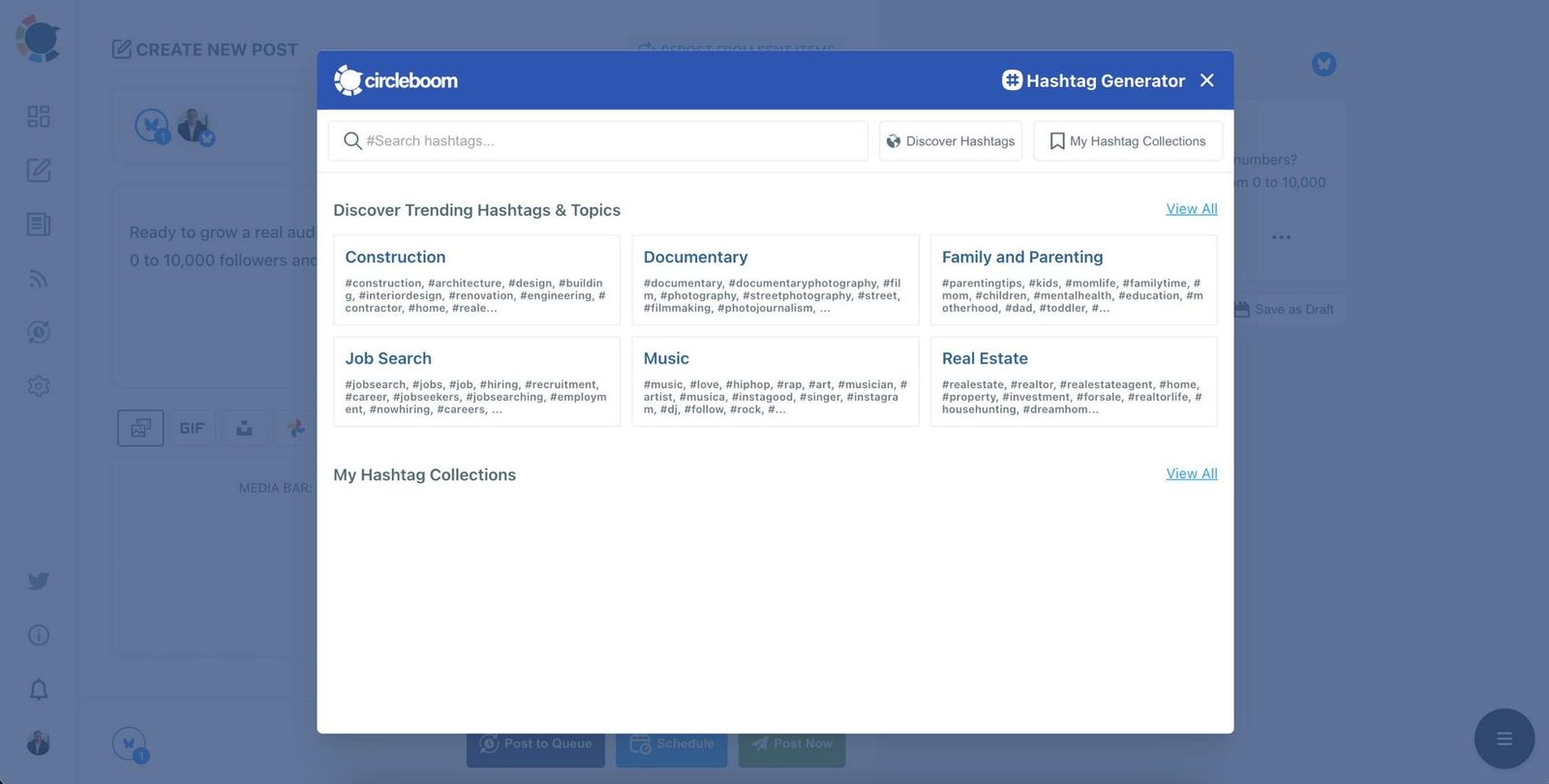Choose the Real Estate hashtag card
The height and width of the screenshot is (784, 1549).
(x=1074, y=381)
